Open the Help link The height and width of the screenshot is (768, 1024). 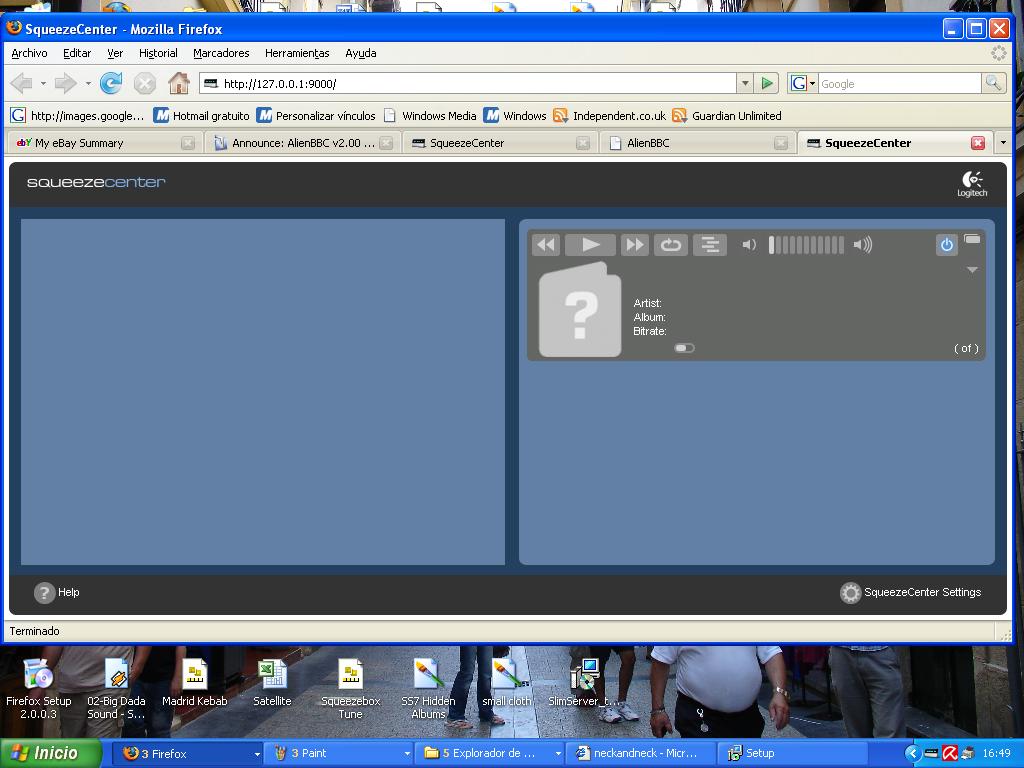pyautogui.click(x=57, y=592)
